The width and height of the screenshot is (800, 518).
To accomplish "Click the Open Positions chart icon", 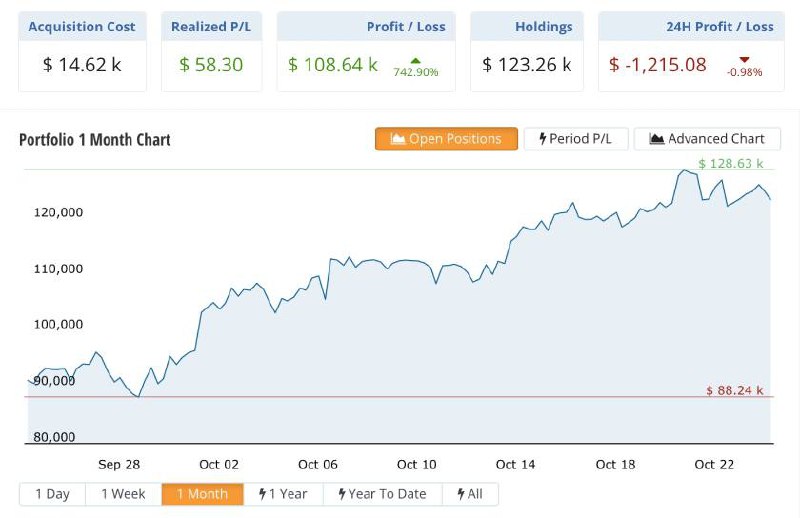I will pyautogui.click(x=397, y=139).
